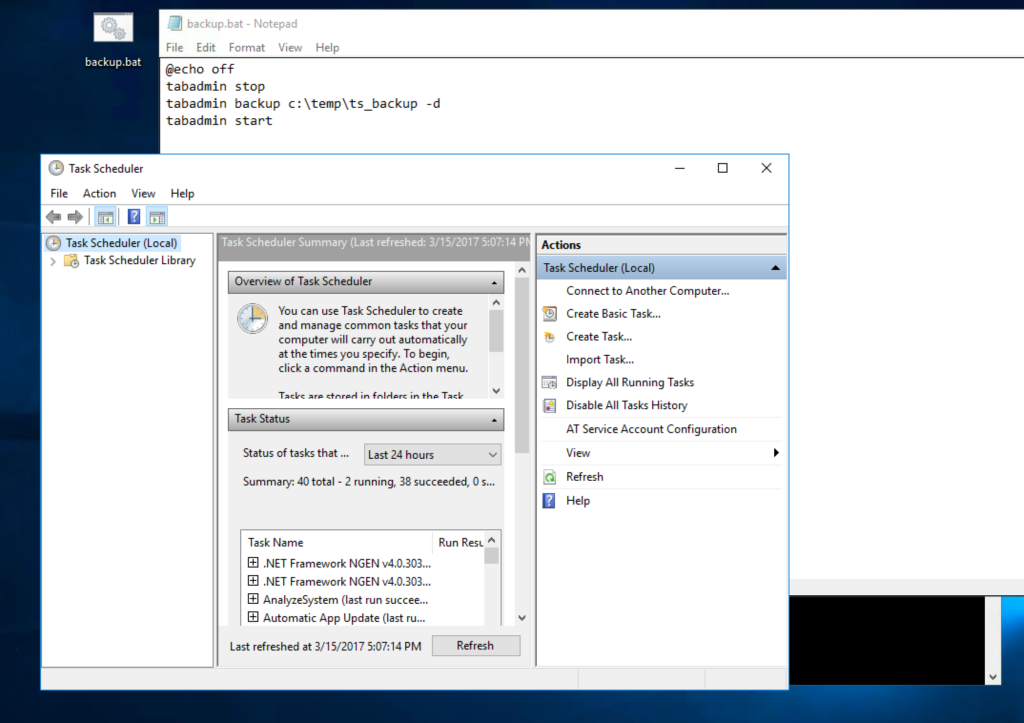This screenshot has height=723, width=1024.
Task: Toggle the console tree visibility
Action: click(x=105, y=216)
